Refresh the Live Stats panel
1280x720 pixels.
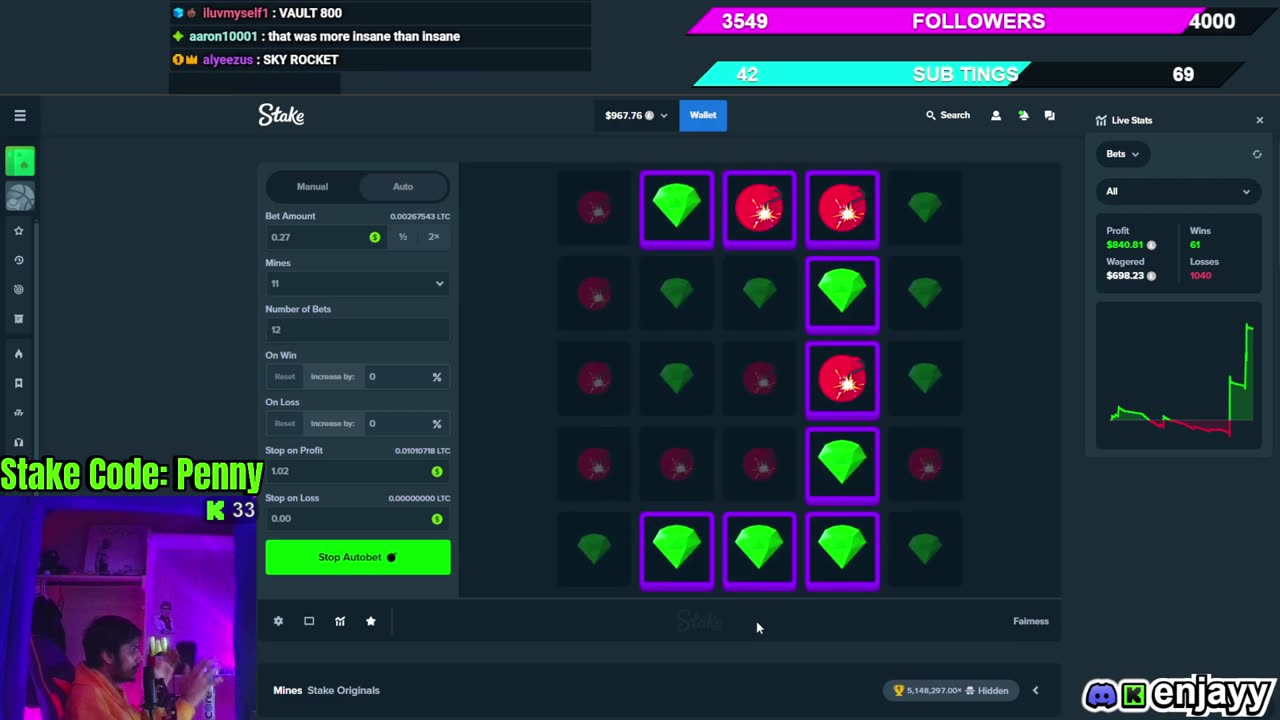click(x=1257, y=154)
